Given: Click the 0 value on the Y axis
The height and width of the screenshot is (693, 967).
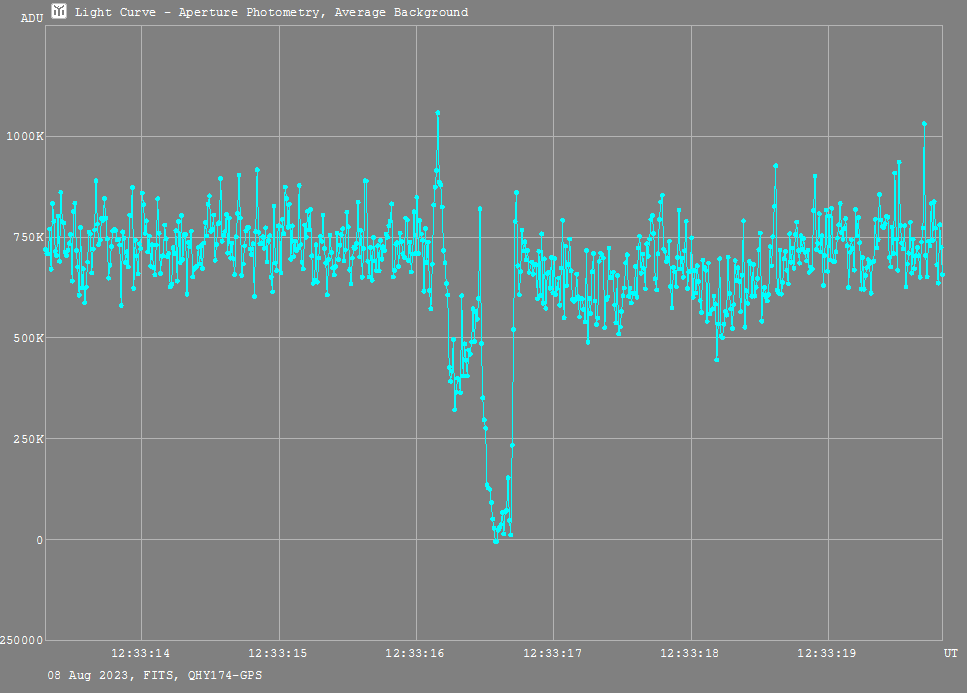Looking at the screenshot, I should [39, 540].
